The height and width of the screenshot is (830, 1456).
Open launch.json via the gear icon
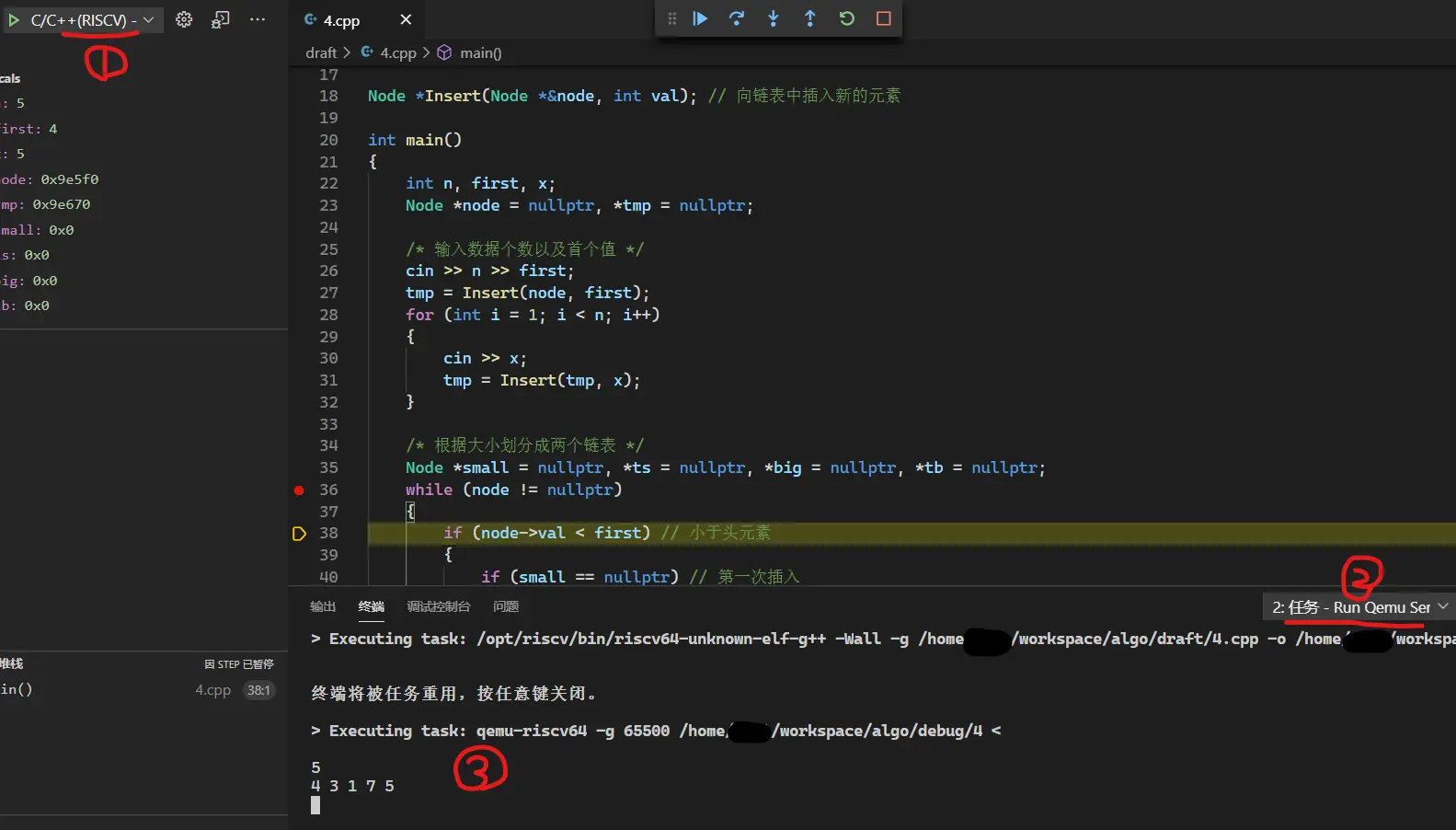coord(184,19)
